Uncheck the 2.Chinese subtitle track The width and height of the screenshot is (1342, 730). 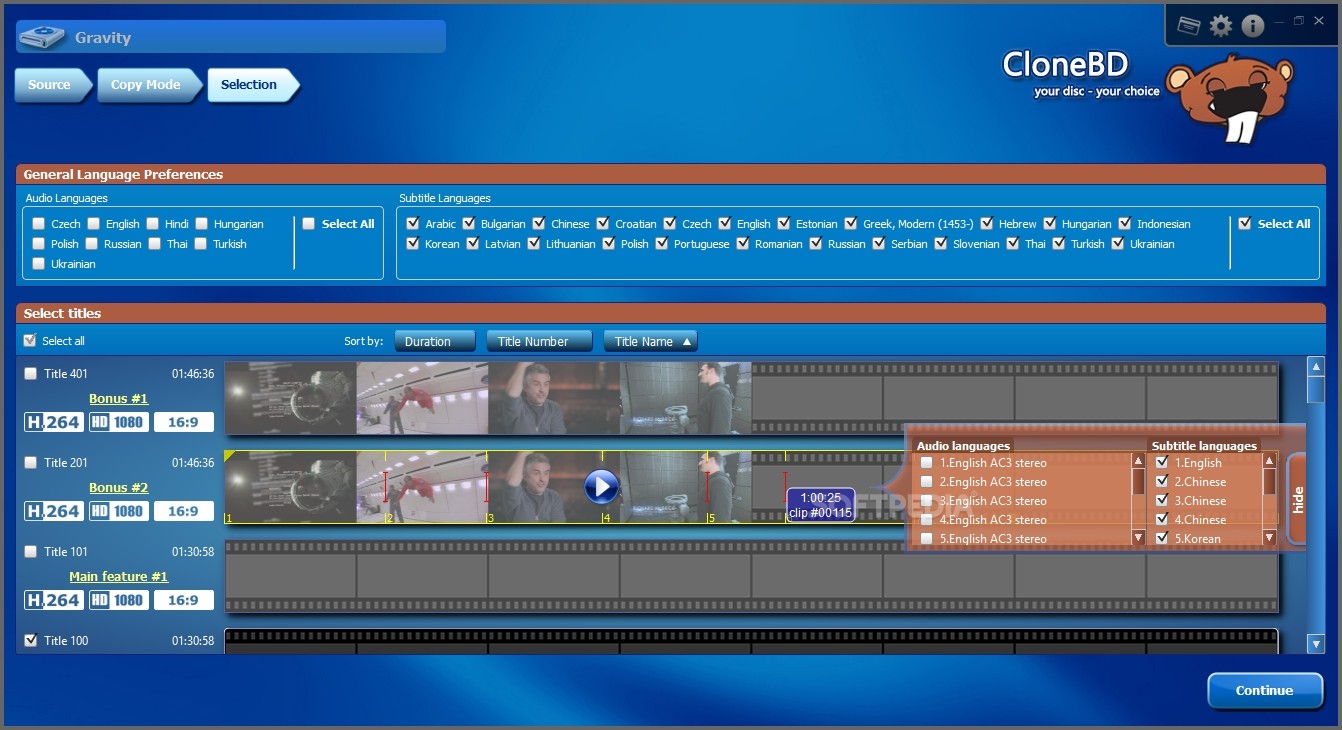coord(1162,482)
